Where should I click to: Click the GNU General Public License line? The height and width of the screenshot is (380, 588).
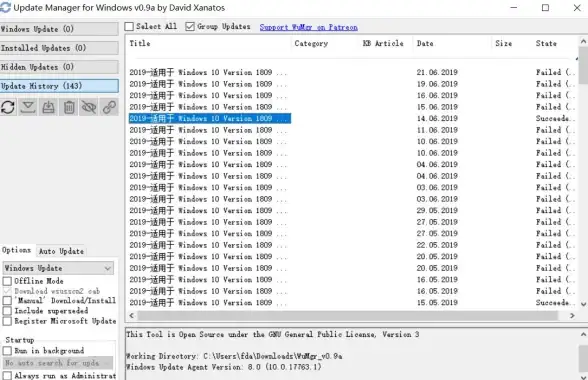pyautogui.click(x=273, y=334)
